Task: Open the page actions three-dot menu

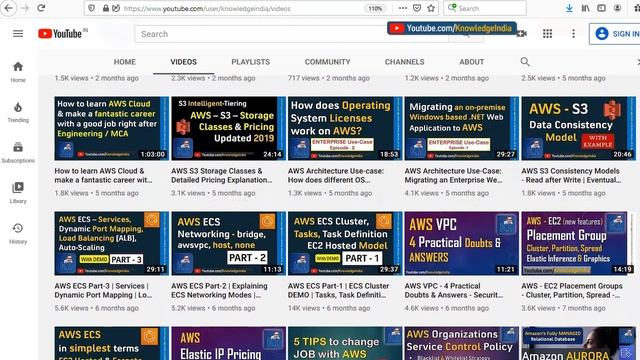Action: (402, 8)
